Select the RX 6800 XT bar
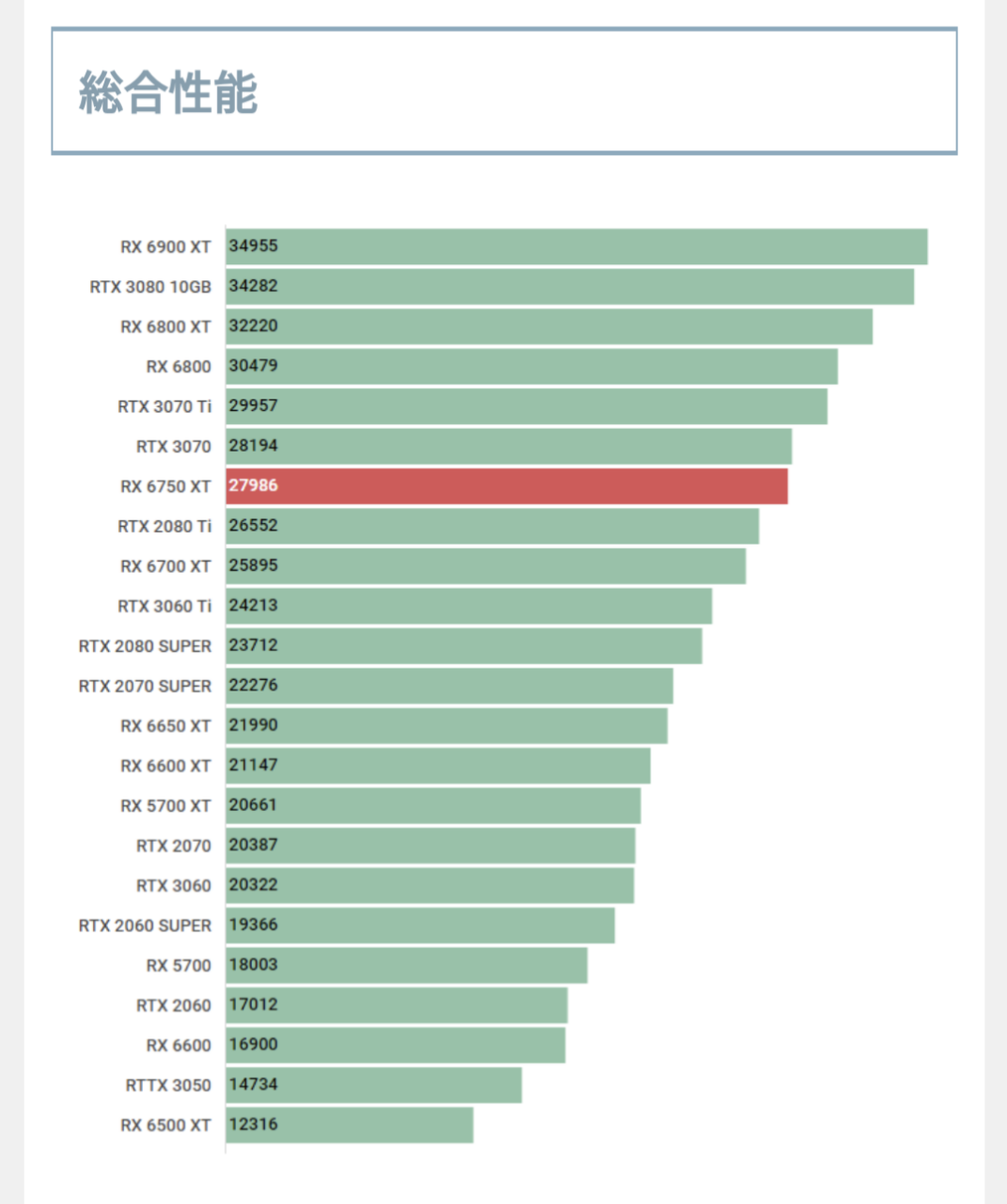The width and height of the screenshot is (1007, 1204). tap(548, 326)
